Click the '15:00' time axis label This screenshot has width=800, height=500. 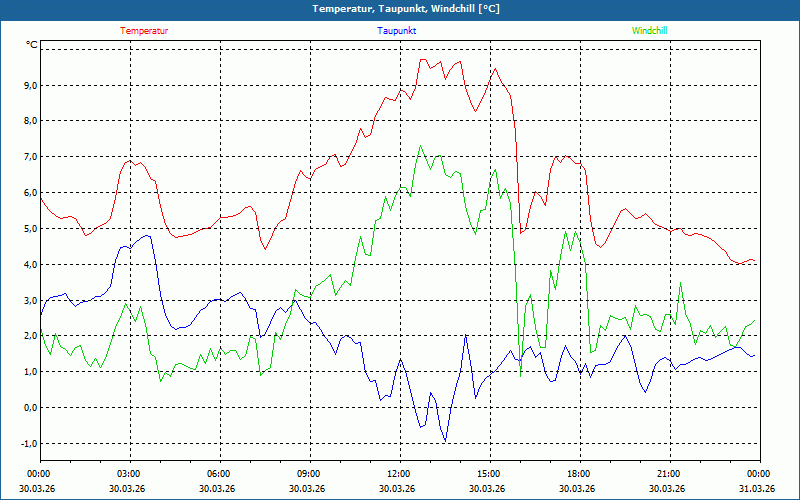click(x=490, y=474)
